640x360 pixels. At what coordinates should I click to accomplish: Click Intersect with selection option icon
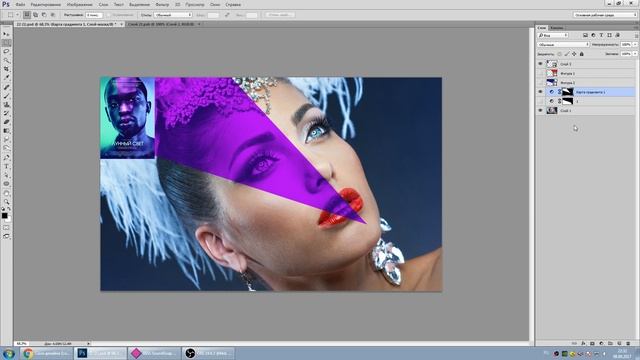tap(52, 15)
